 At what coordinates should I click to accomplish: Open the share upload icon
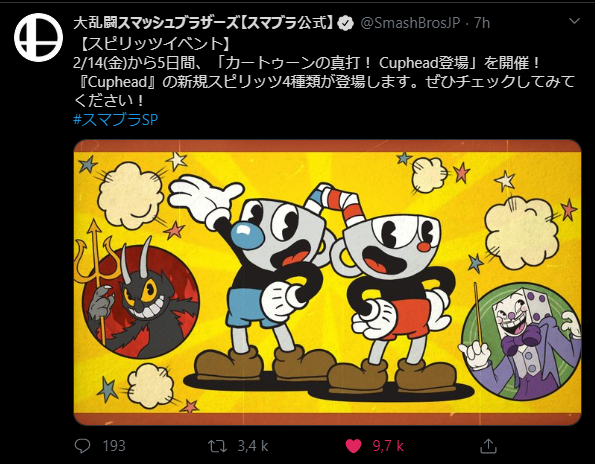pyautogui.click(x=488, y=446)
